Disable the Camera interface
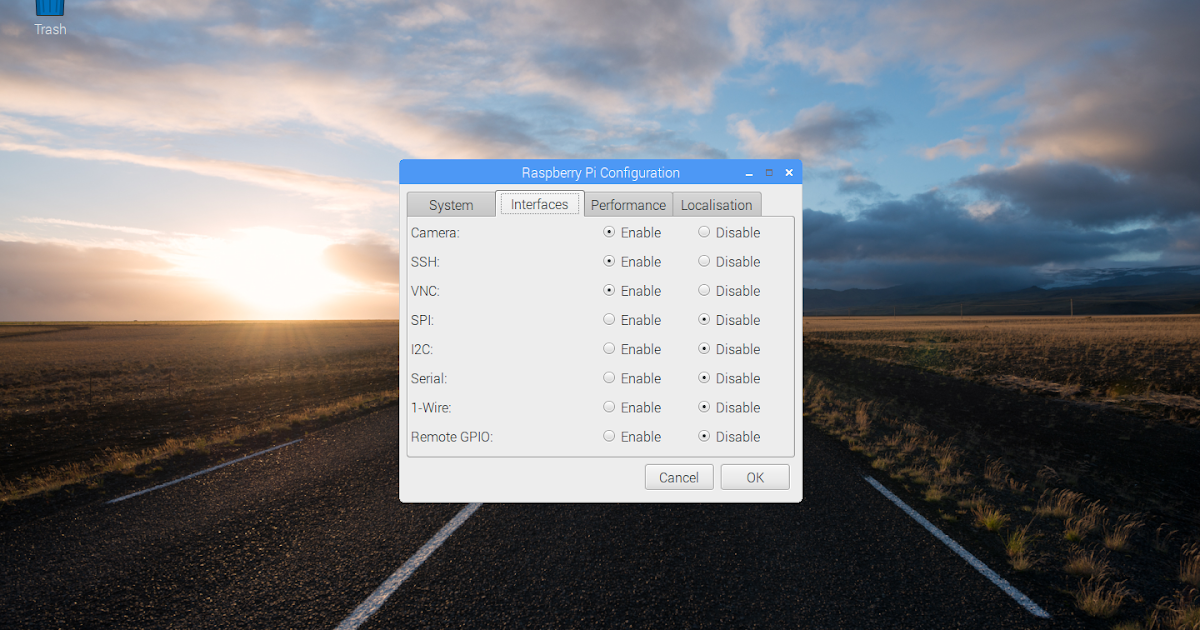 (x=704, y=232)
